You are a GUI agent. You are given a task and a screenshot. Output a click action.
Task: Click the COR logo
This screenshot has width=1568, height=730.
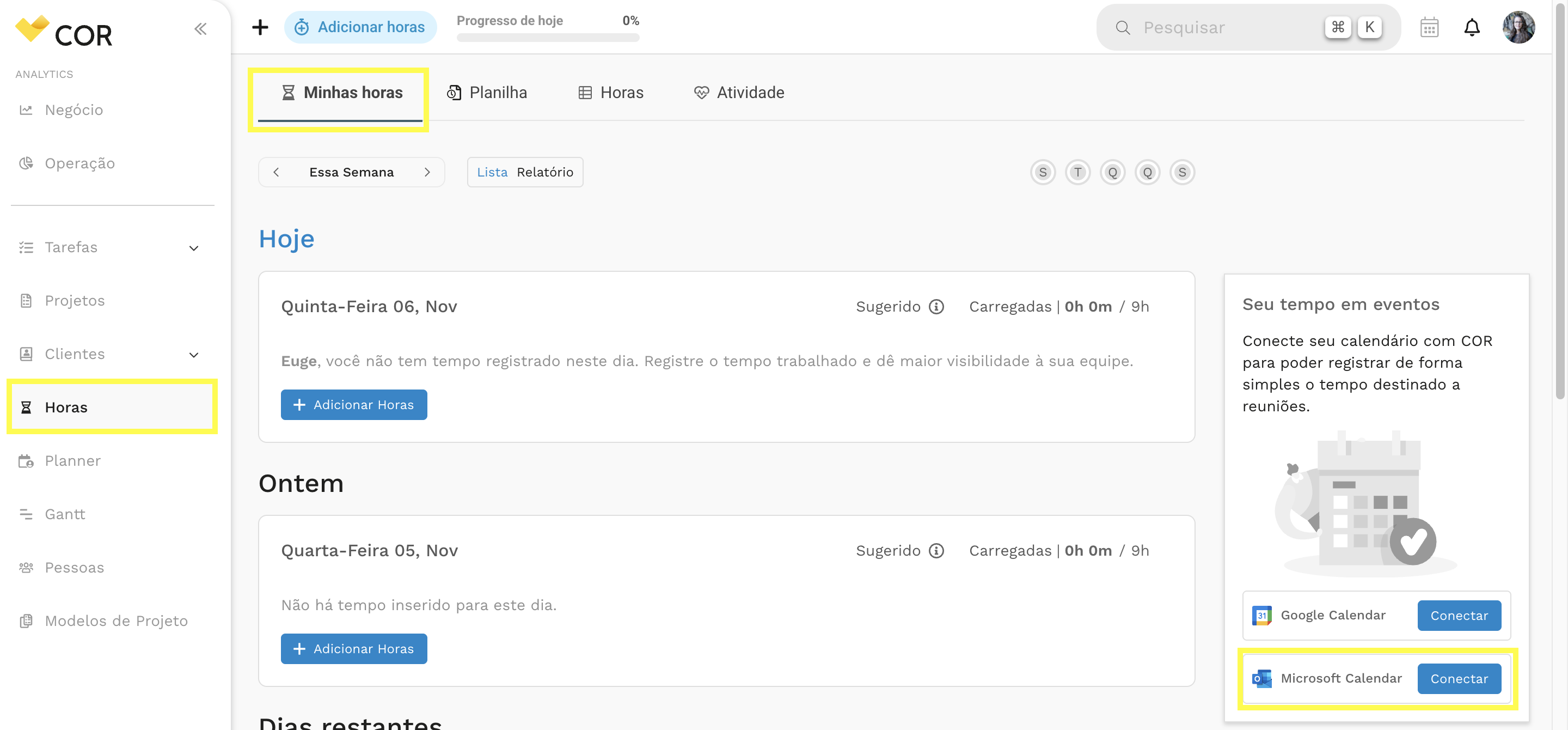click(x=64, y=32)
